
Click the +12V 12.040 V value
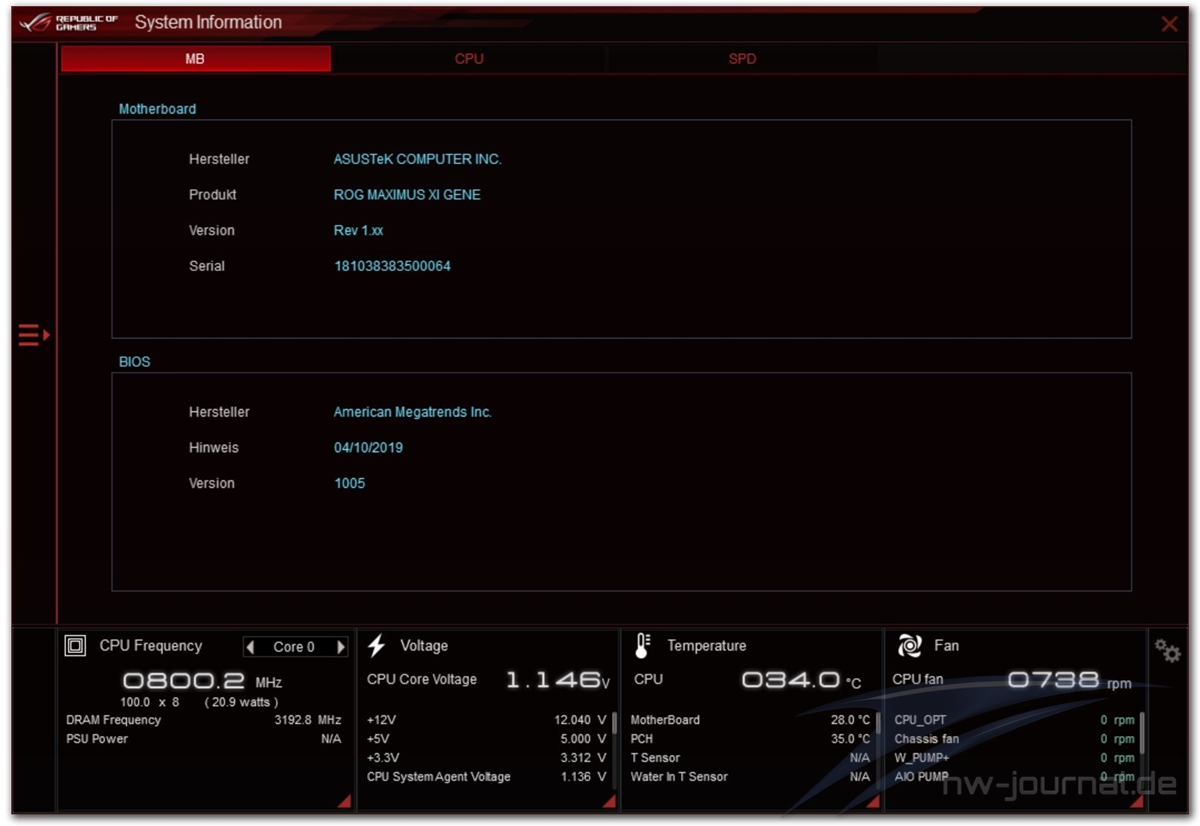coord(580,720)
